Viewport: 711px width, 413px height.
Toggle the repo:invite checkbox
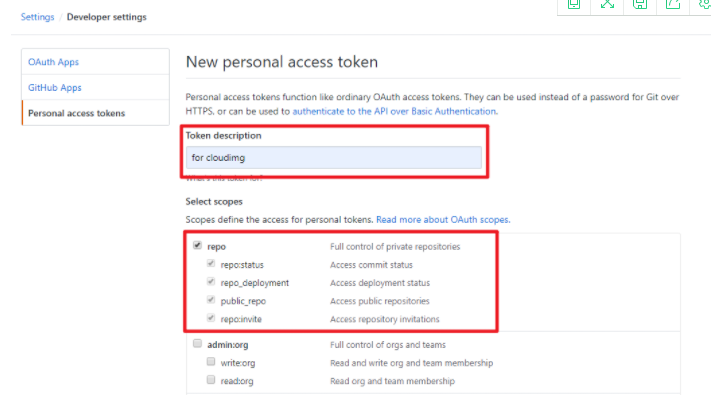(211, 319)
